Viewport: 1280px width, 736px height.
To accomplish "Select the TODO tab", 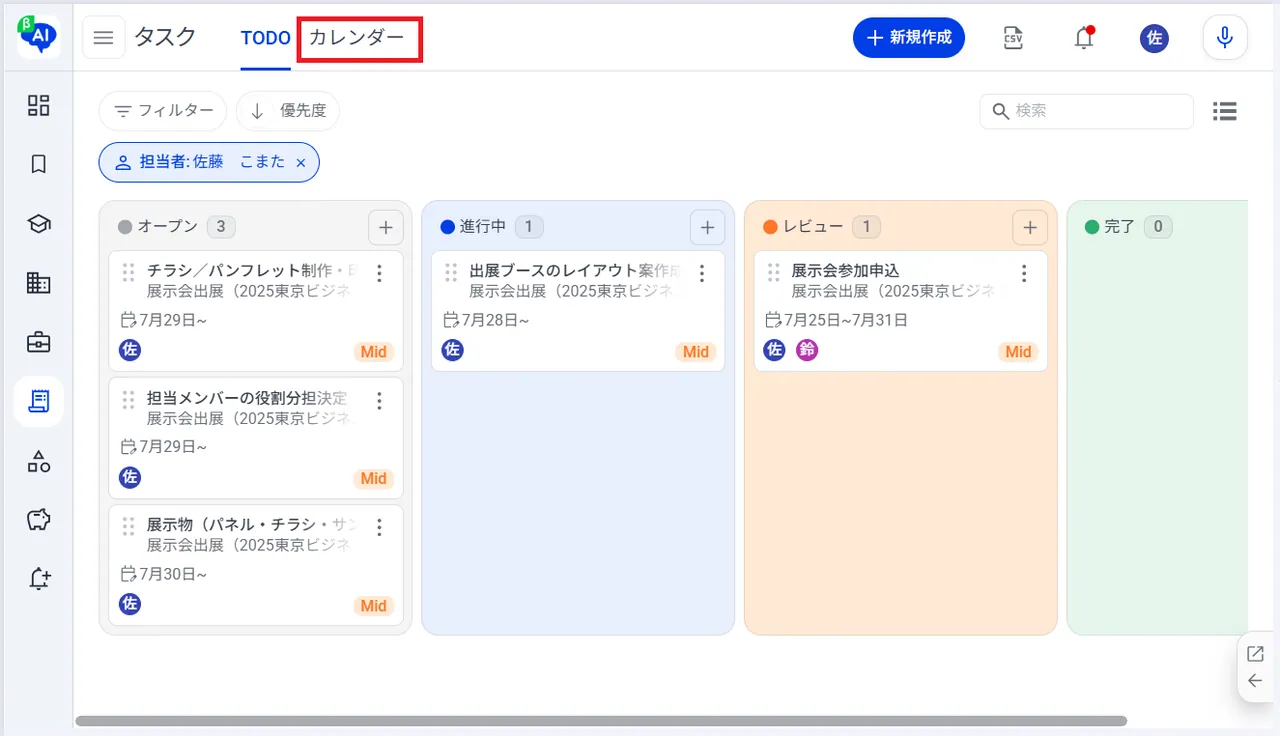I will (265, 38).
